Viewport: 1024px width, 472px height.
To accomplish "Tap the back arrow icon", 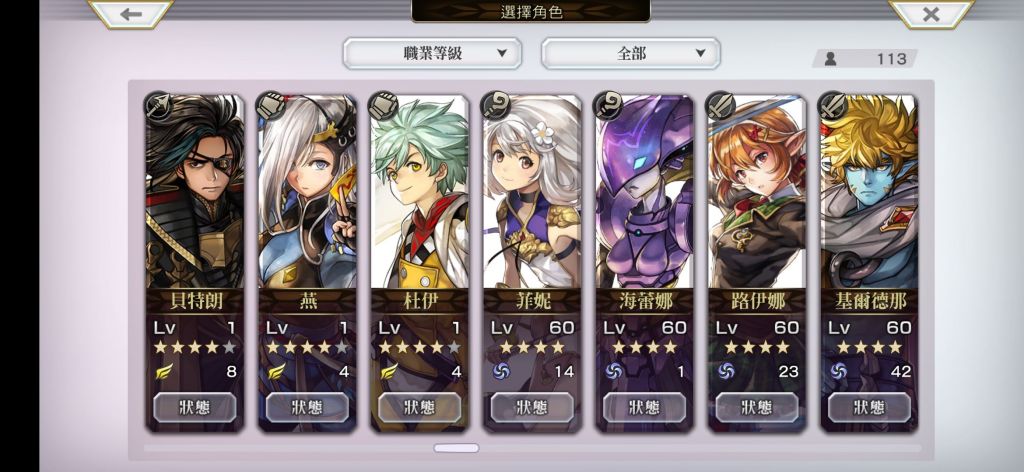I will point(131,14).
